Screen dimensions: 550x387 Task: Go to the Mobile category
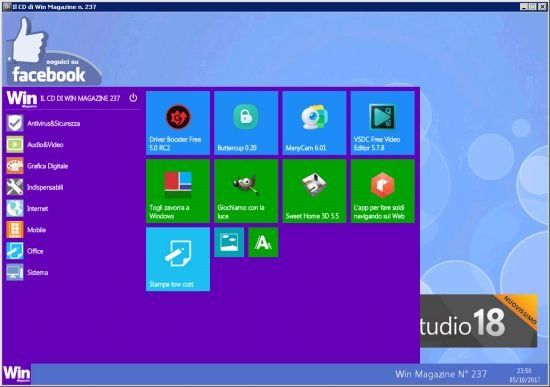tap(36, 230)
